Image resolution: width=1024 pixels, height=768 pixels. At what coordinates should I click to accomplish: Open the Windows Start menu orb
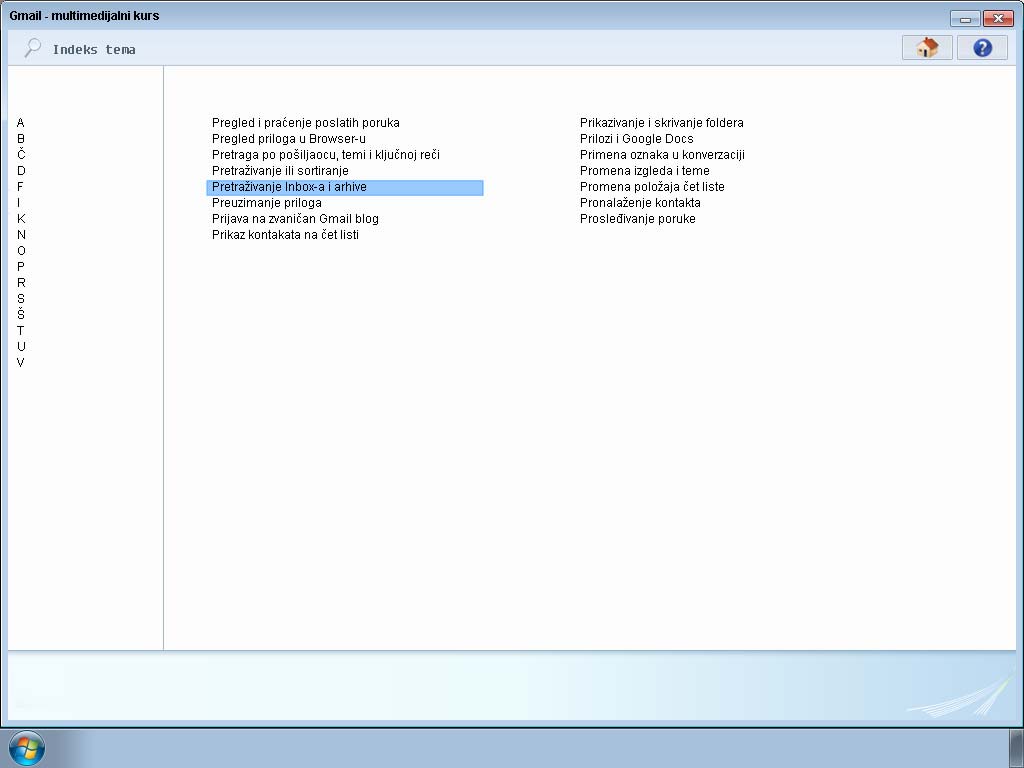[26, 748]
